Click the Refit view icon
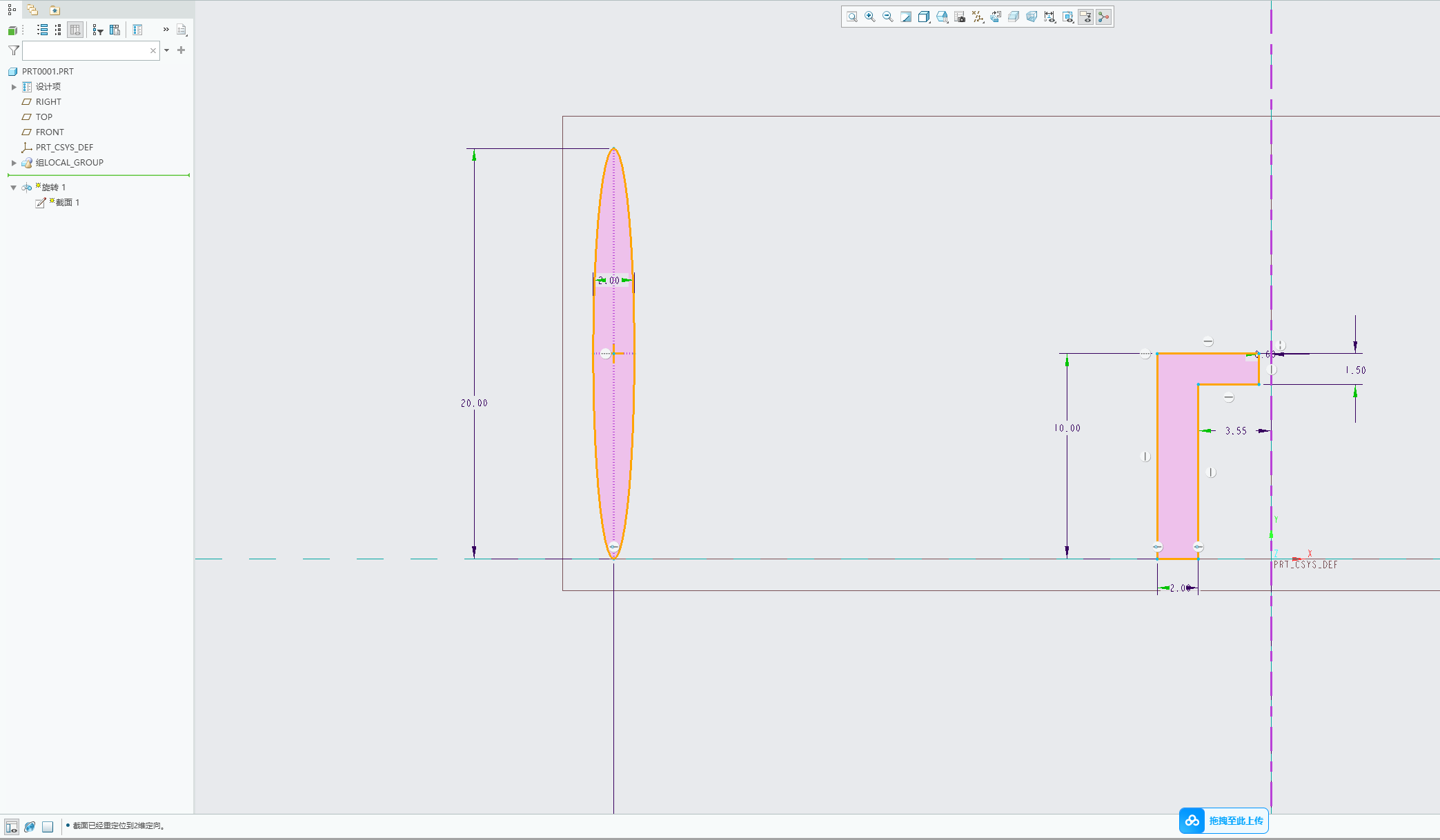1440x840 pixels. pos(852,17)
